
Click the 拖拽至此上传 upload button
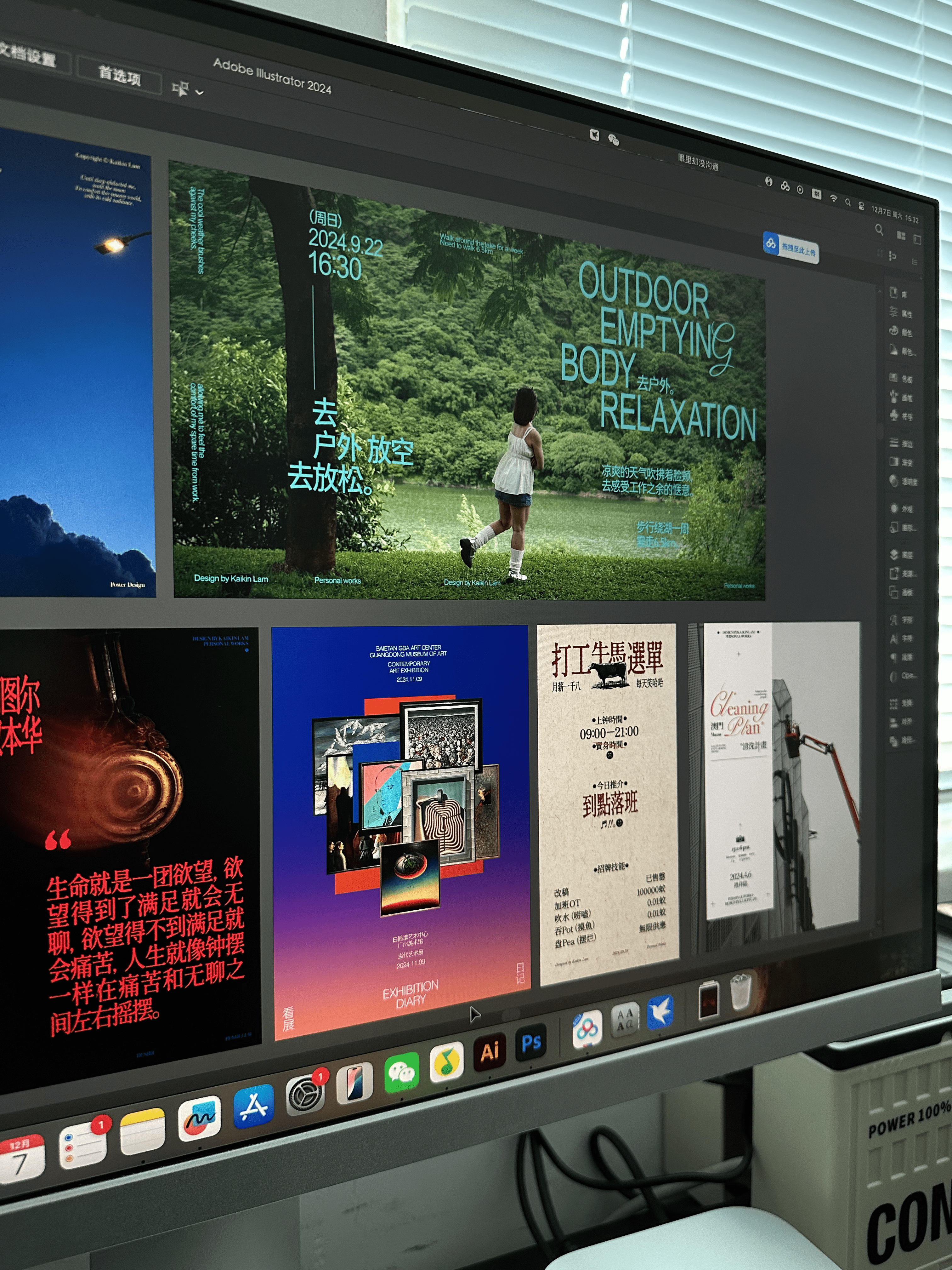coord(791,248)
